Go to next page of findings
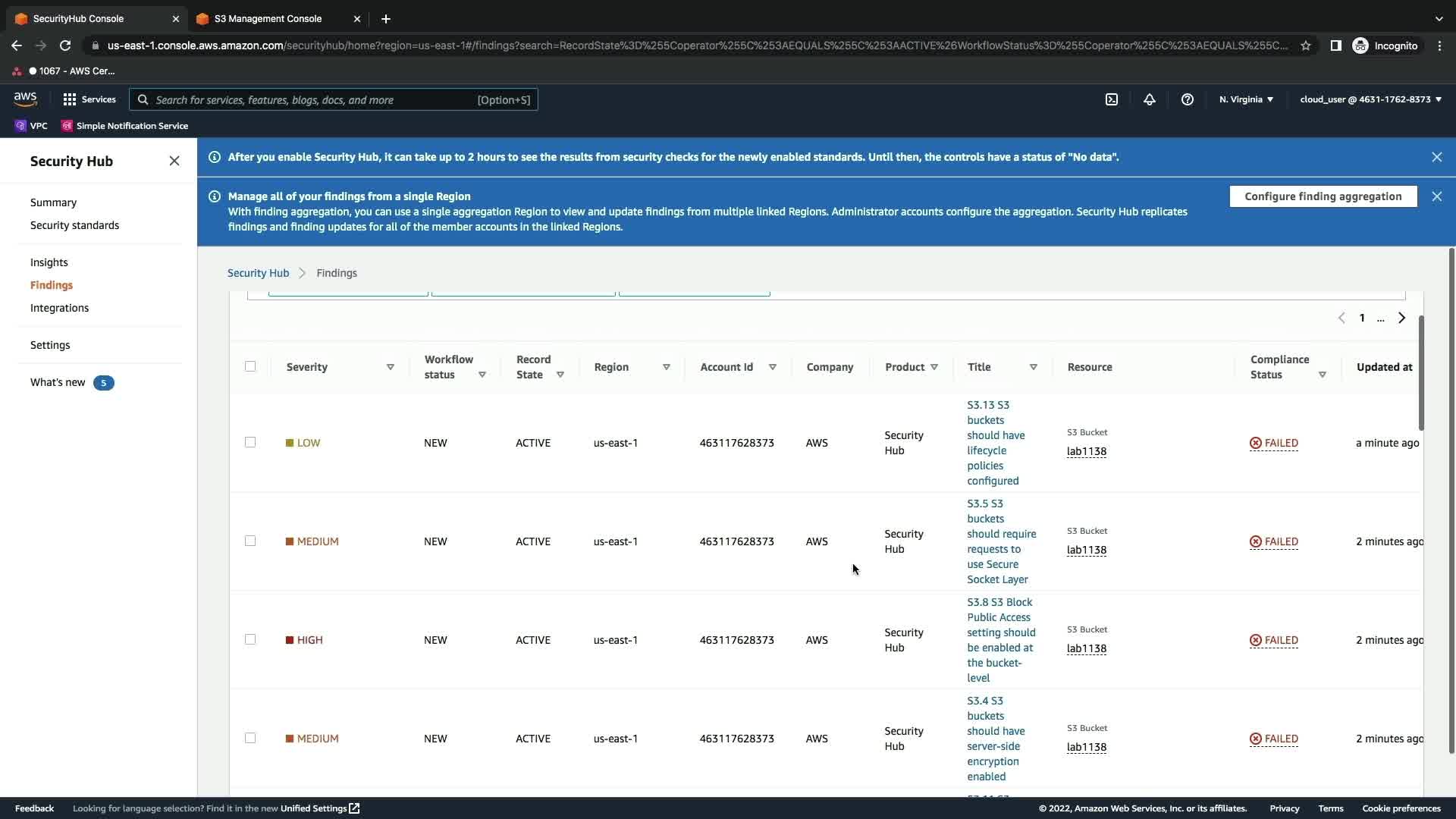 click(1401, 318)
